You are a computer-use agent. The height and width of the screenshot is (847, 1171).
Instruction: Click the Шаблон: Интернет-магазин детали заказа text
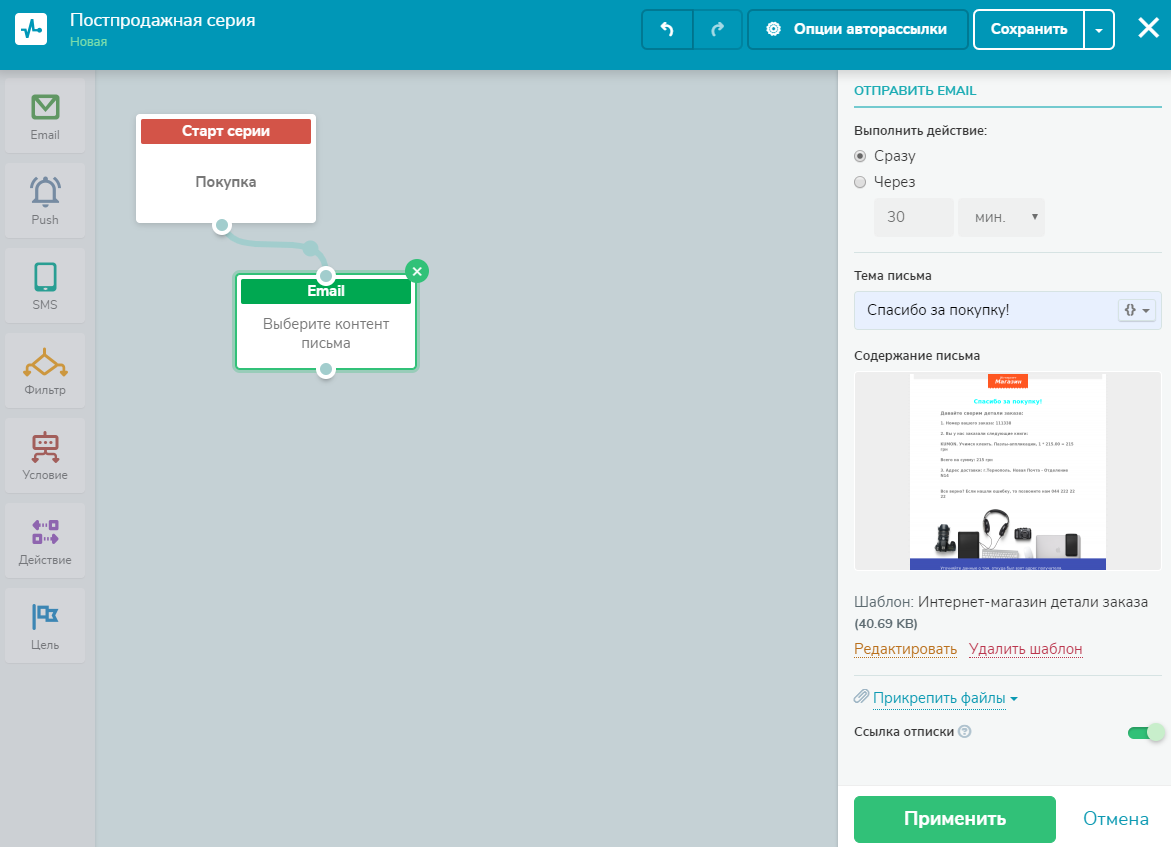tap(1001, 602)
